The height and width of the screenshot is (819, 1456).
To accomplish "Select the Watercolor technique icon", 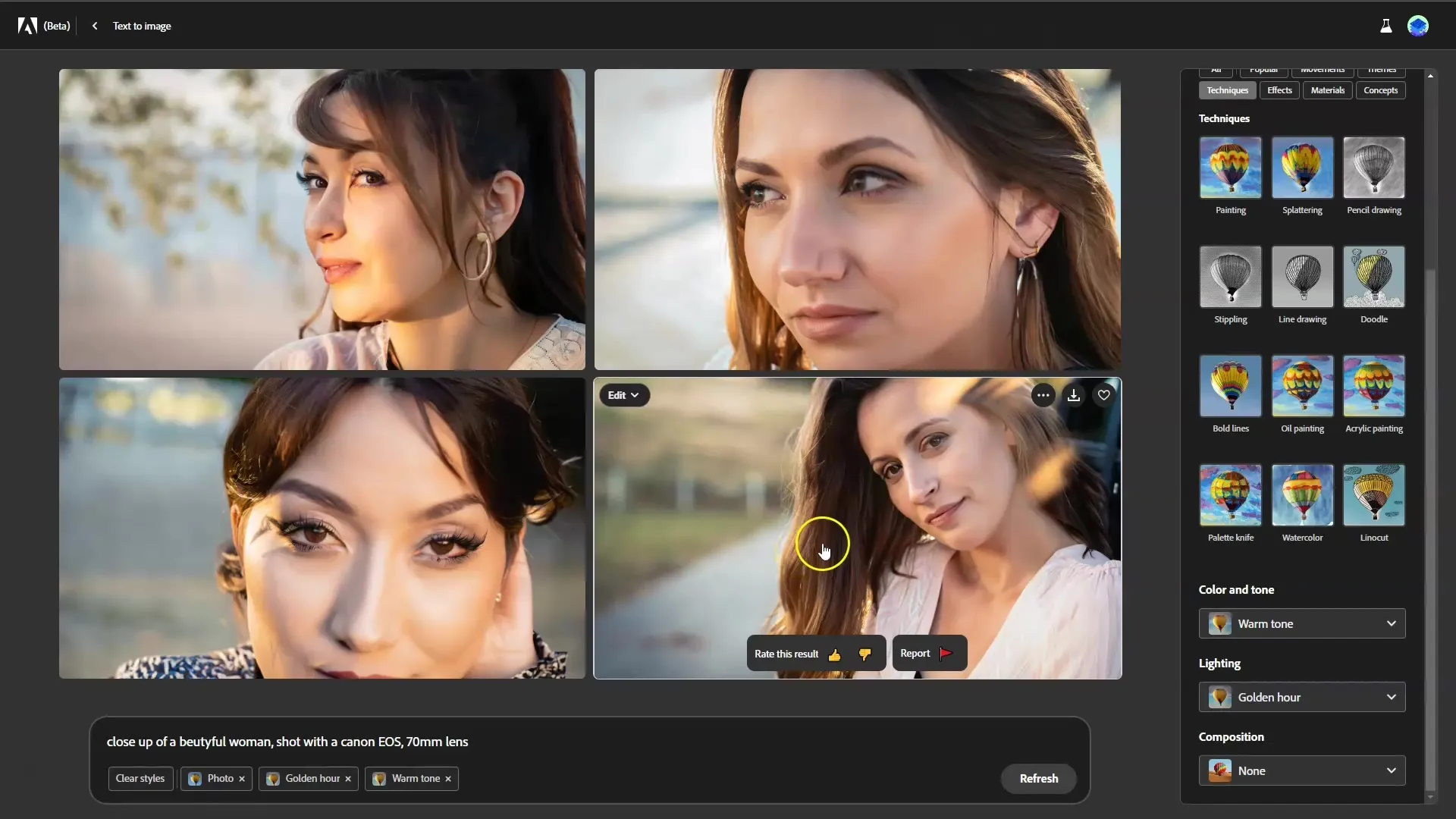I will pos(1302,495).
